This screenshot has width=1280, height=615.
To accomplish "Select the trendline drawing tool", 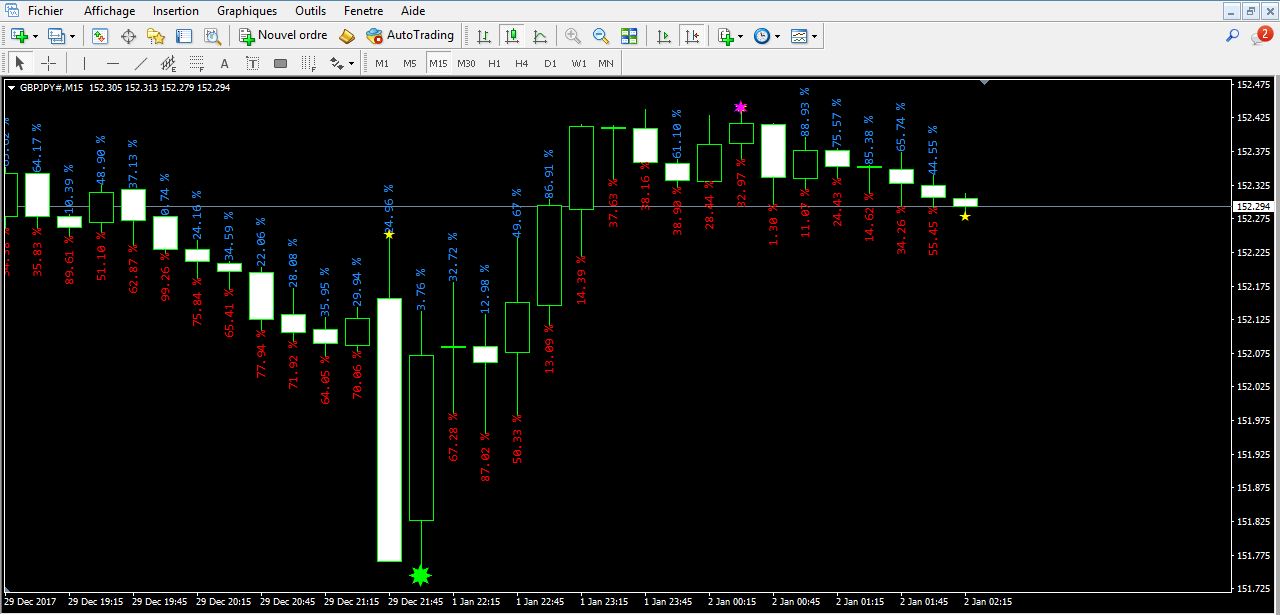I will point(141,63).
